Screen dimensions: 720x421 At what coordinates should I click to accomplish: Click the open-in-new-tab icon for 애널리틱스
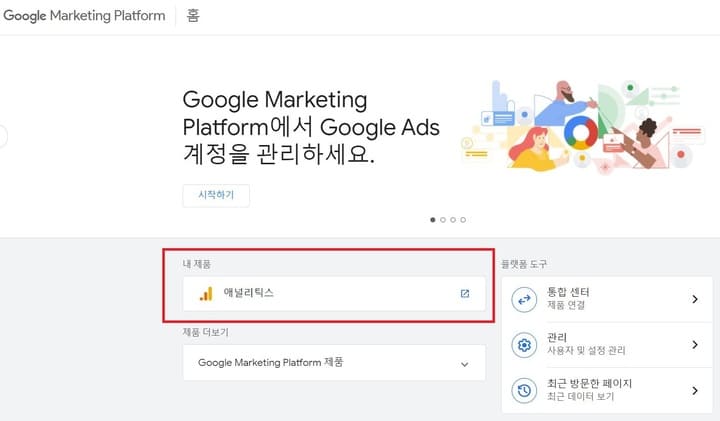coord(465,293)
